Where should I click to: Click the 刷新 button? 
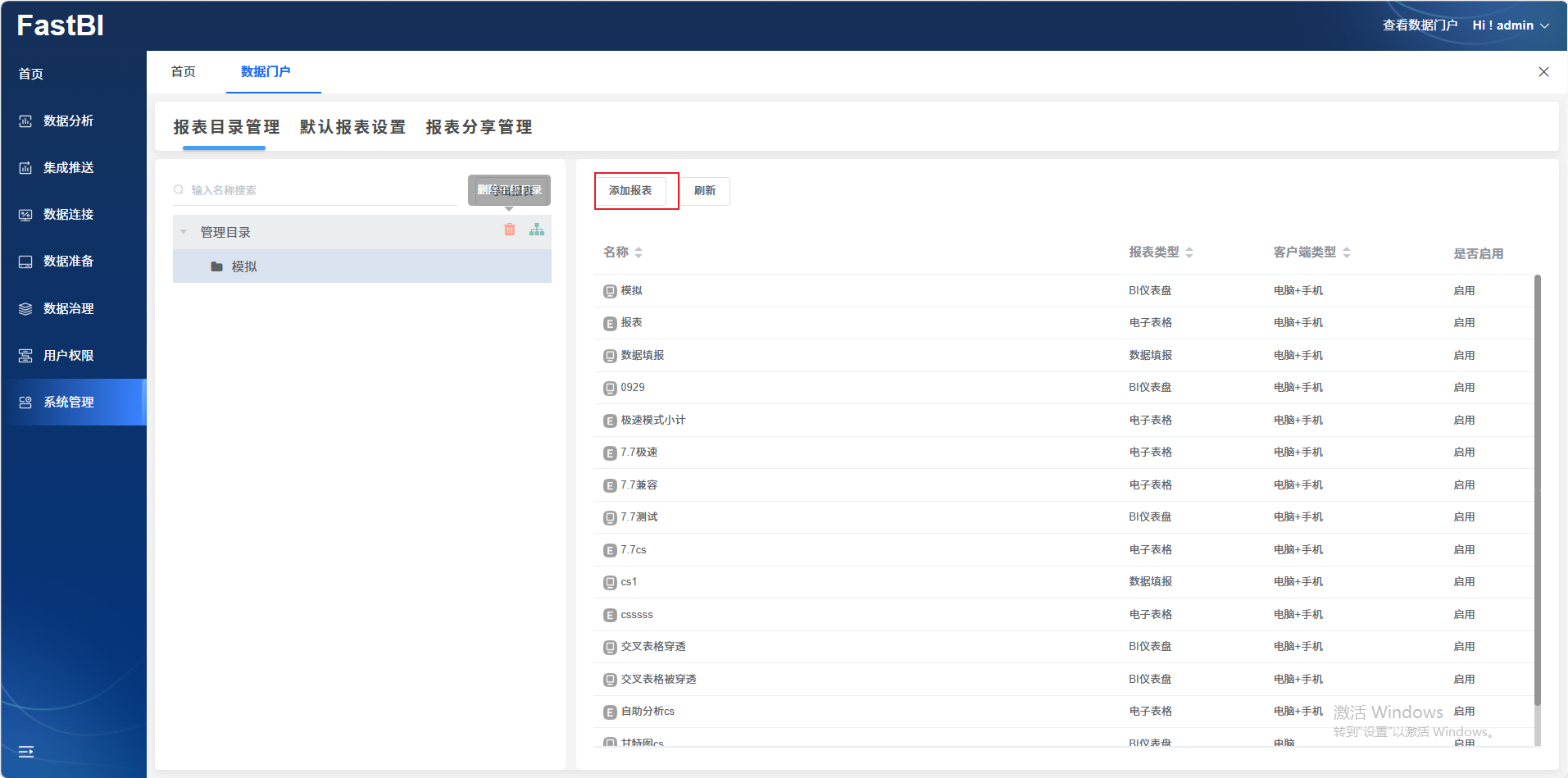[x=705, y=191]
